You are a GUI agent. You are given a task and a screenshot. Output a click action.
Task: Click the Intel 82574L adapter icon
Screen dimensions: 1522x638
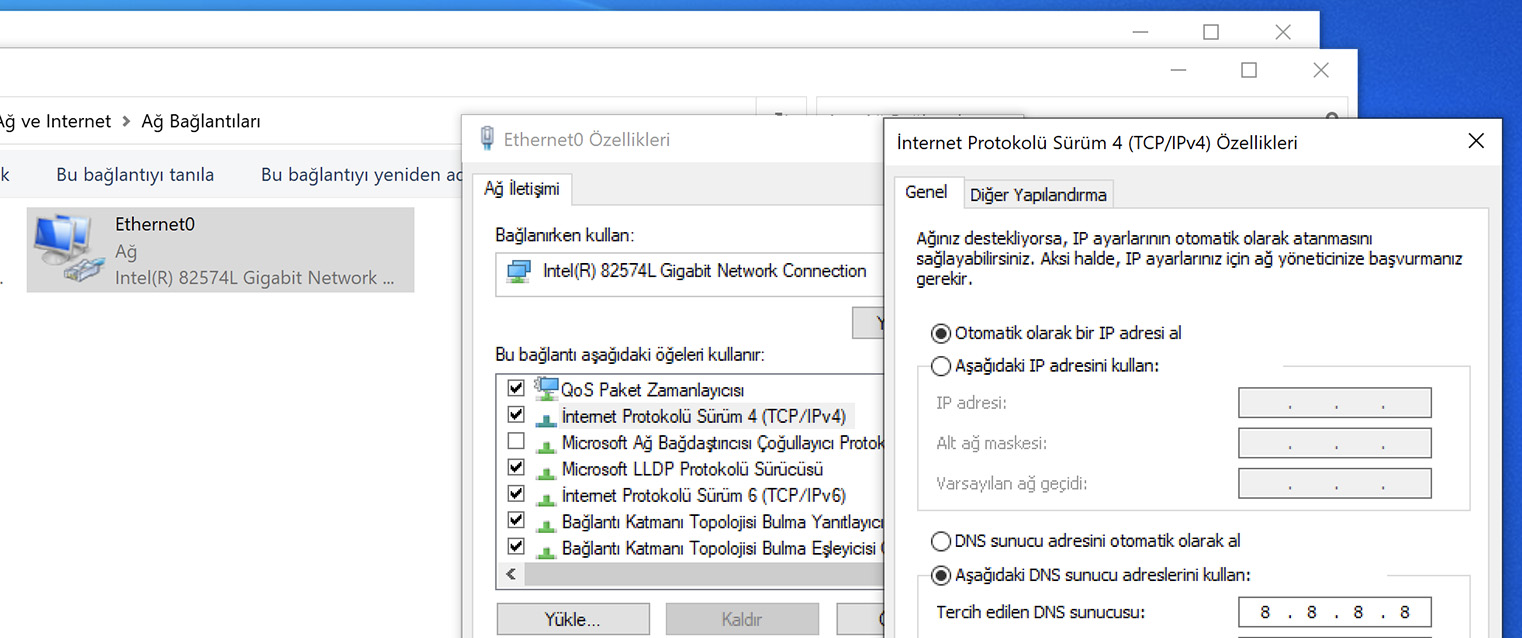pos(519,271)
